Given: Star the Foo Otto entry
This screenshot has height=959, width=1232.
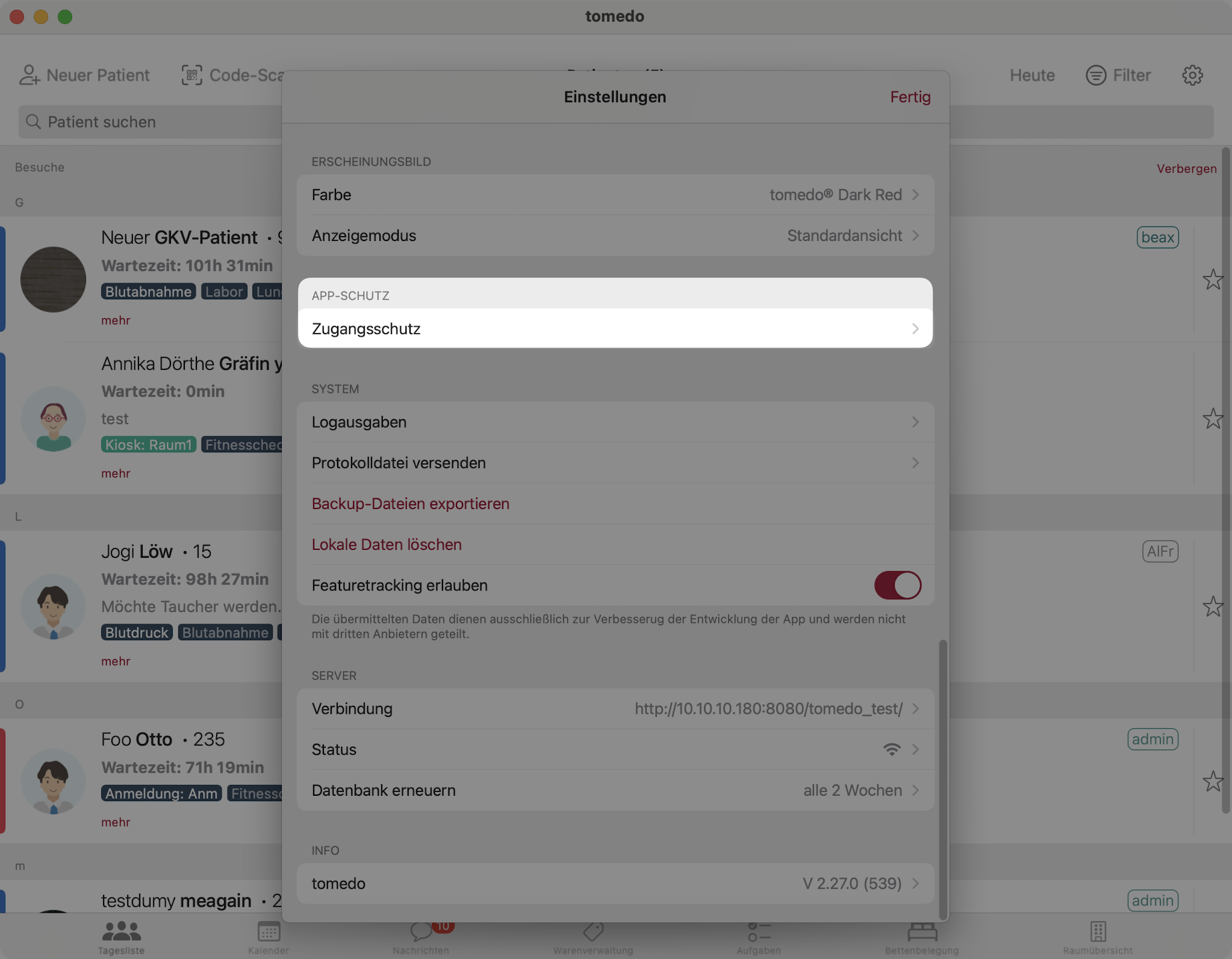Looking at the screenshot, I should pos(1213,781).
